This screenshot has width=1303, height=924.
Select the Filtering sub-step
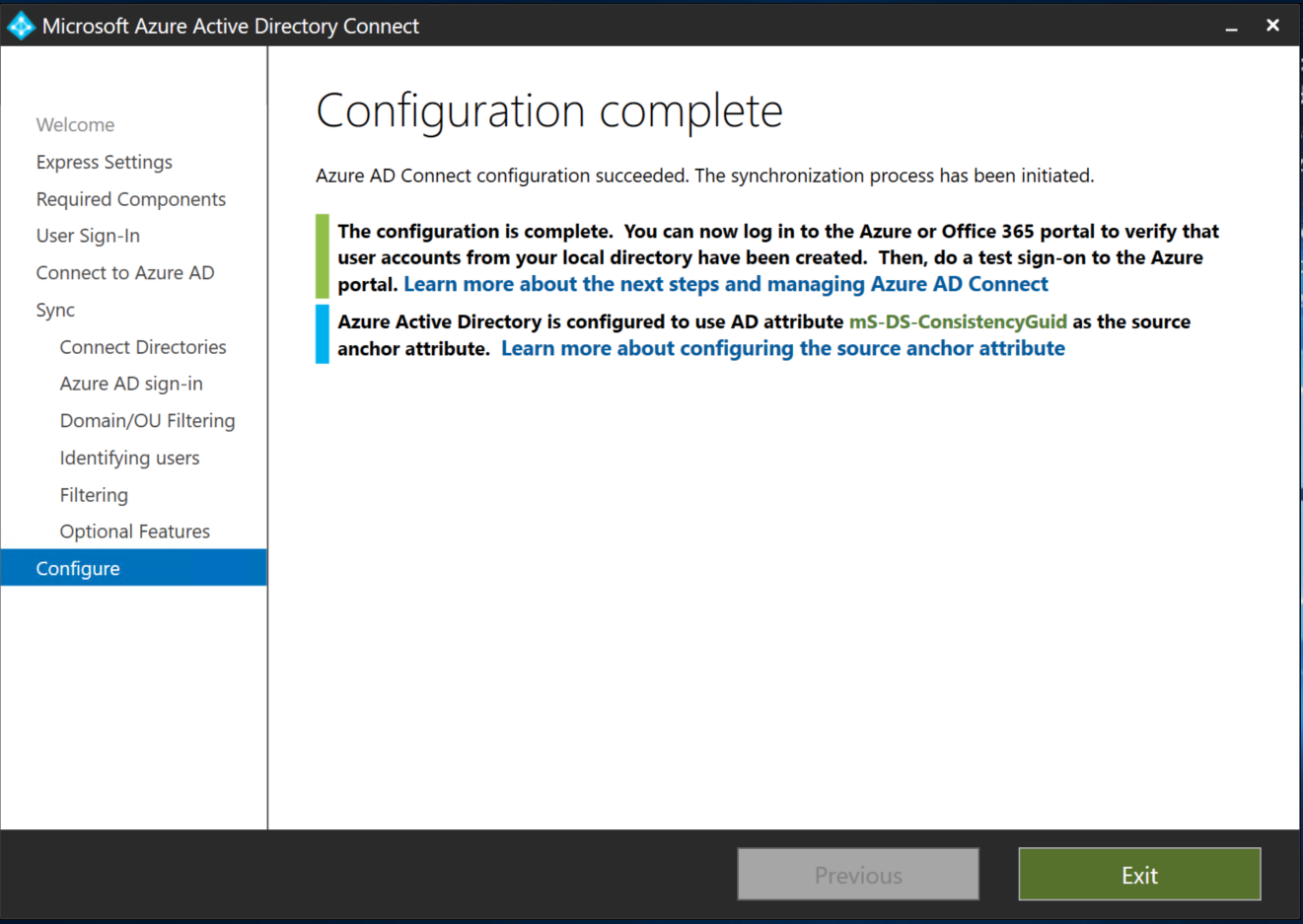pos(94,495)
